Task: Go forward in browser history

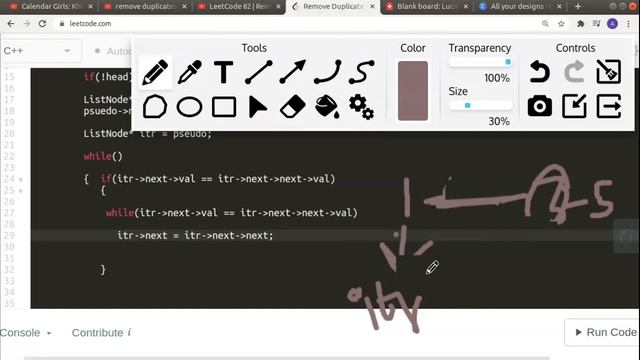Action: pos(27,24)
